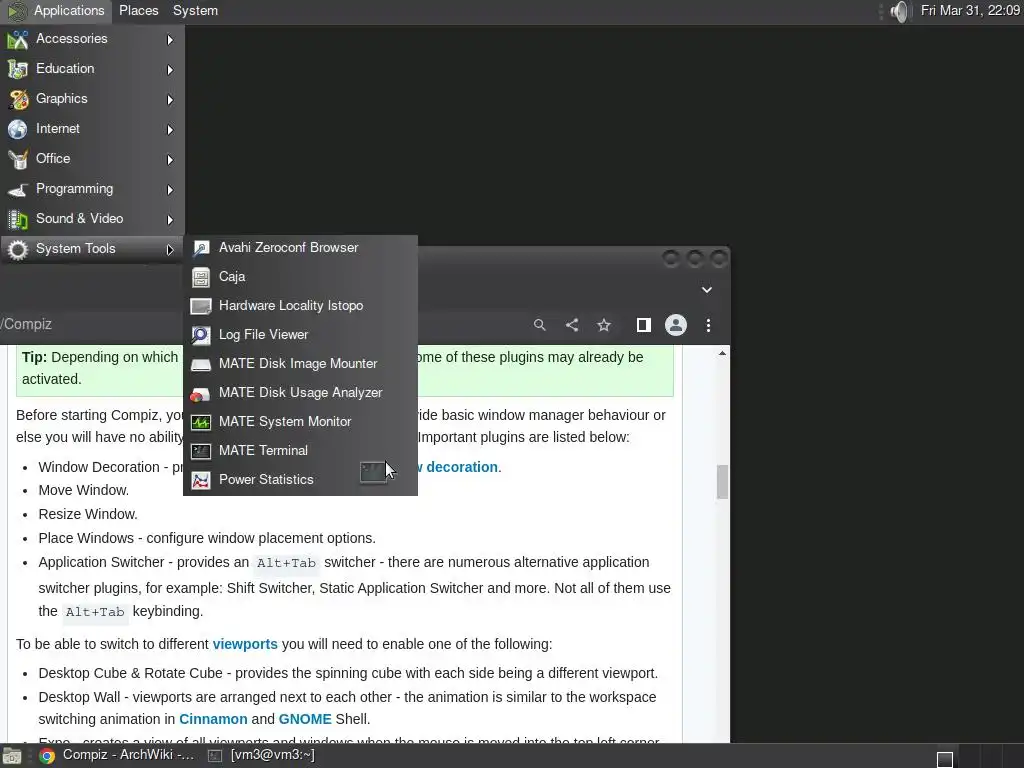1024x768 pixels.
Task: Expand arrow next to Internet
Action: [x=170, y=130]
